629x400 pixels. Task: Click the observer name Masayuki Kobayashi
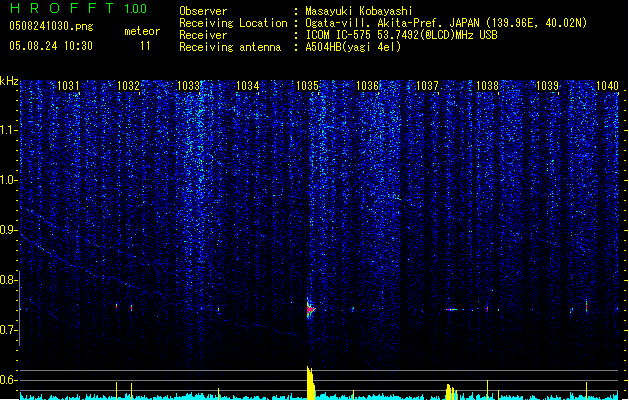pos(359,11)
